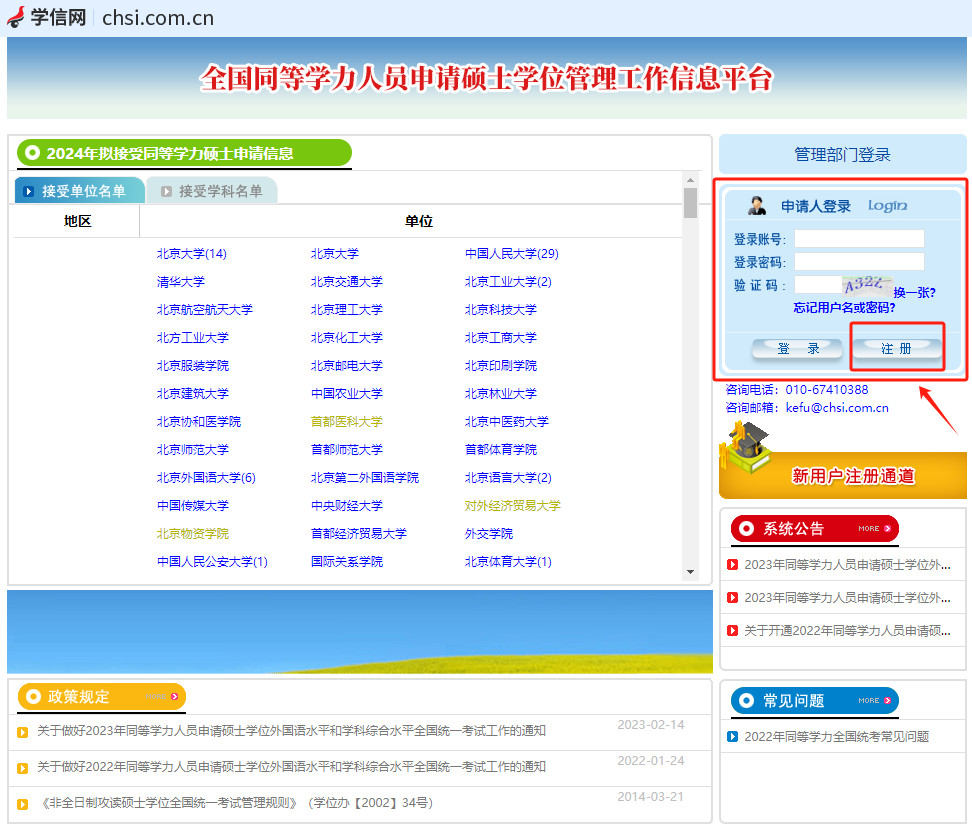Open MORE in 政策规定 section

(161, 696)
